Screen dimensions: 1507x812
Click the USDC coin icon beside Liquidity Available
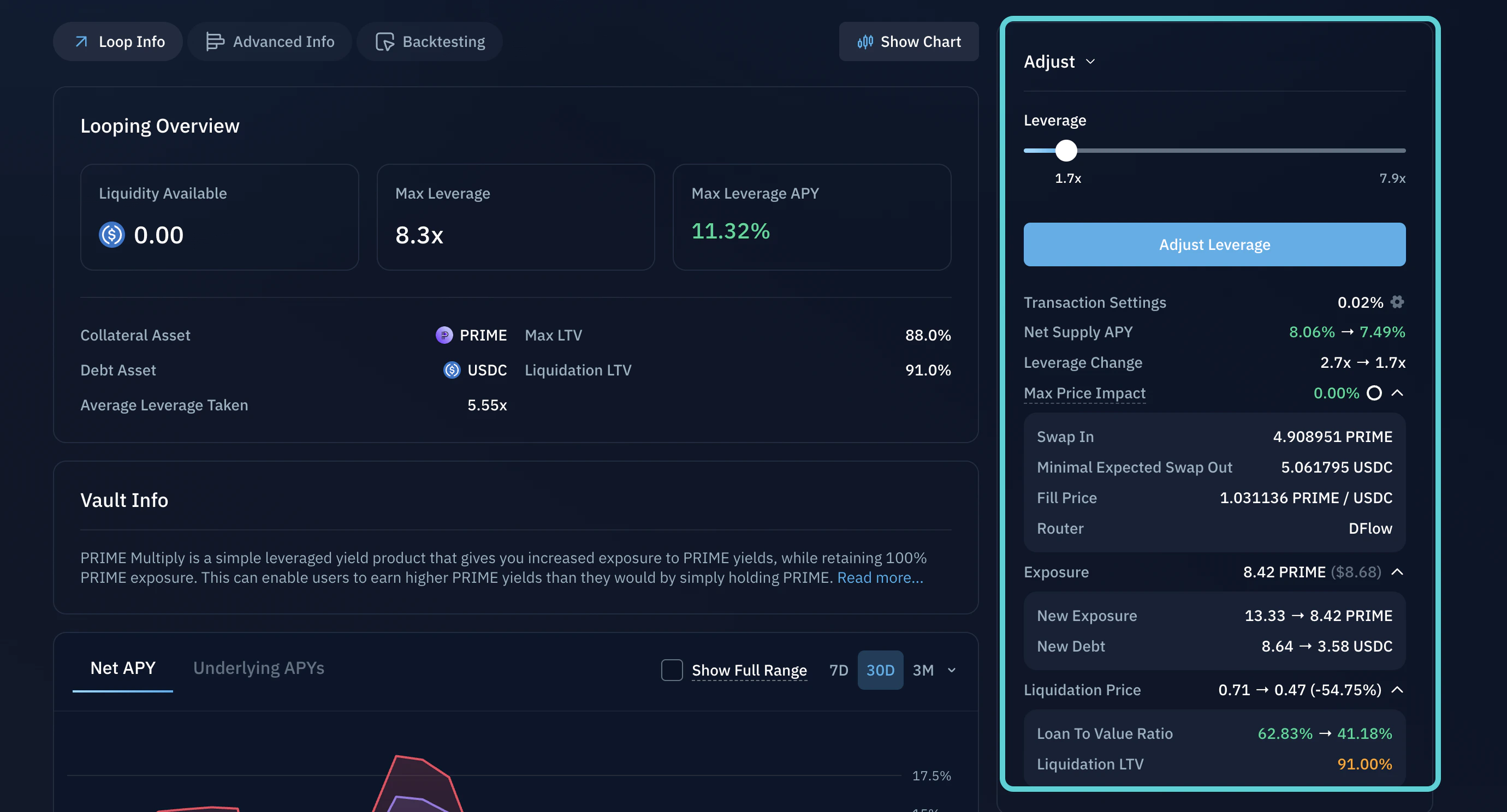pyautogui.click(x=112, y=235)
